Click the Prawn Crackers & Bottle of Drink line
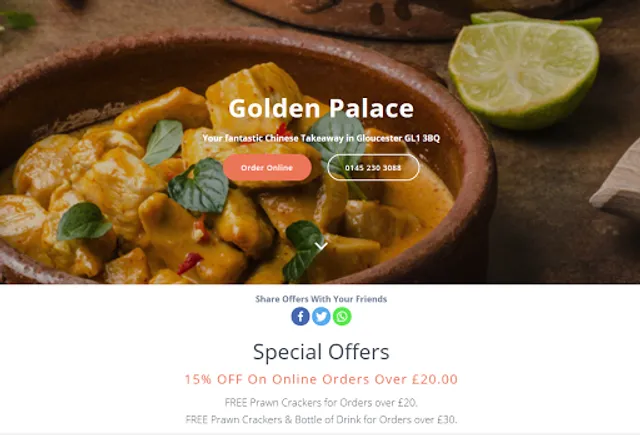 tap(321, 419)
